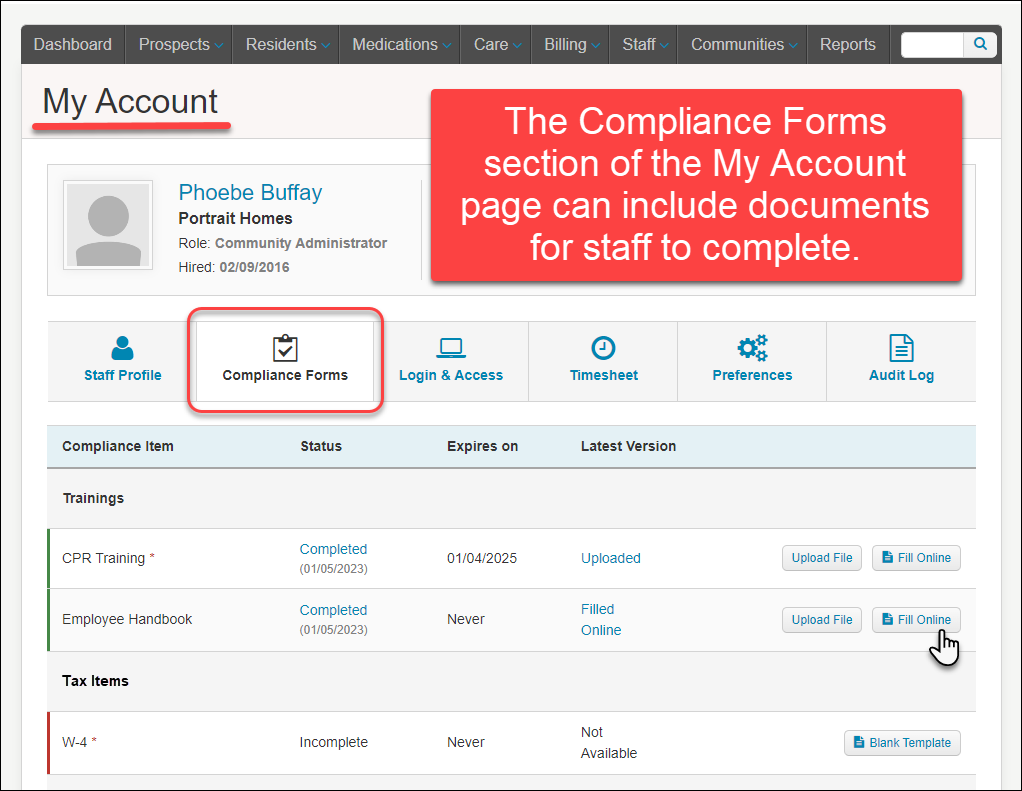
Task: Click Fill Online for CPR Training
Action: pos(916,558)
